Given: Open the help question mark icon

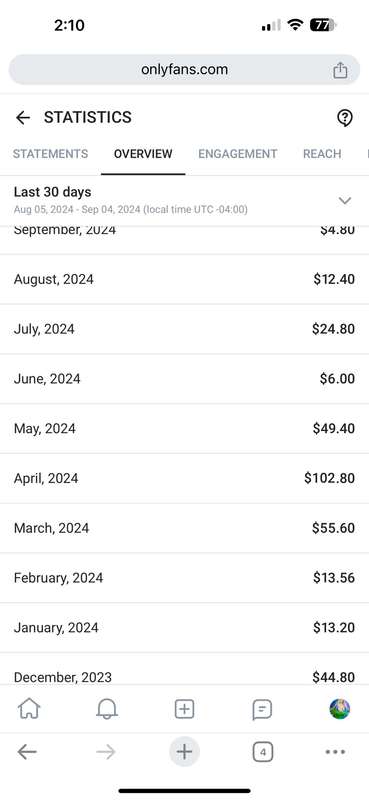Looking at the screenshot, I should 345,118.
